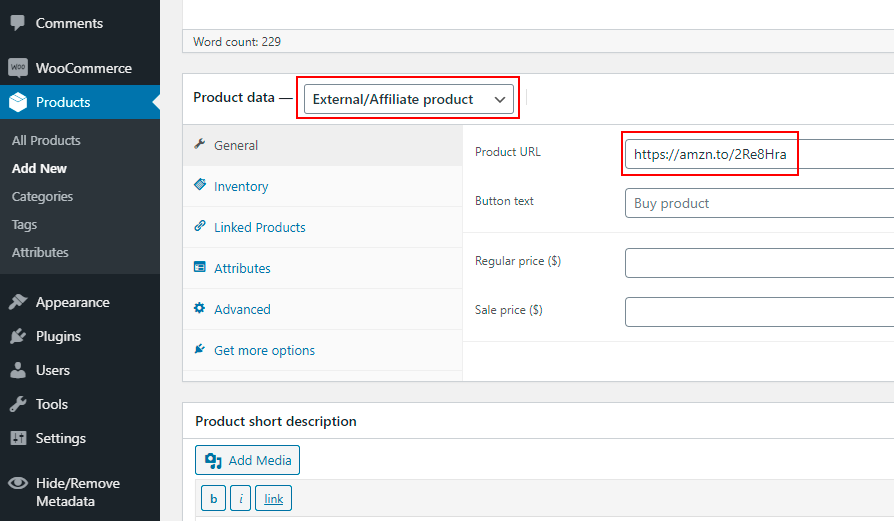Switch to the Advanced tab
This screenshot has height=521, width=894.
(x=323, y=310)
